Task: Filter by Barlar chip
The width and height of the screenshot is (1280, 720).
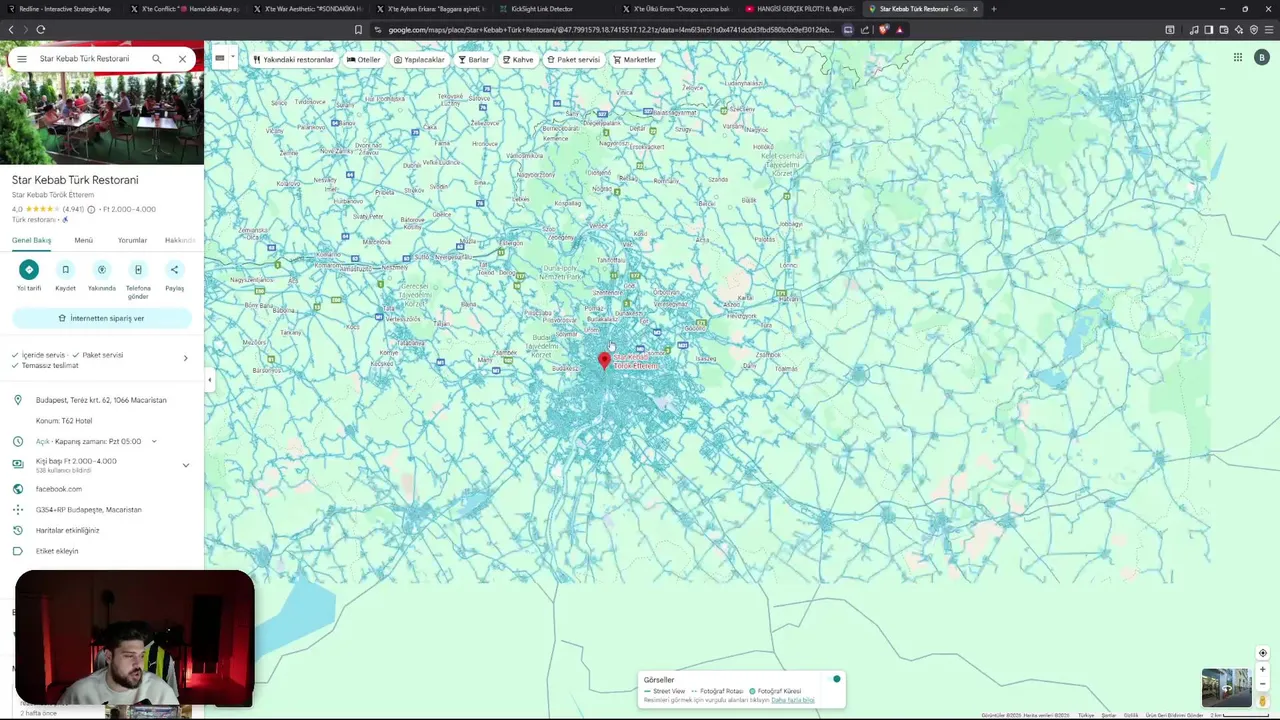Action: 474,60
